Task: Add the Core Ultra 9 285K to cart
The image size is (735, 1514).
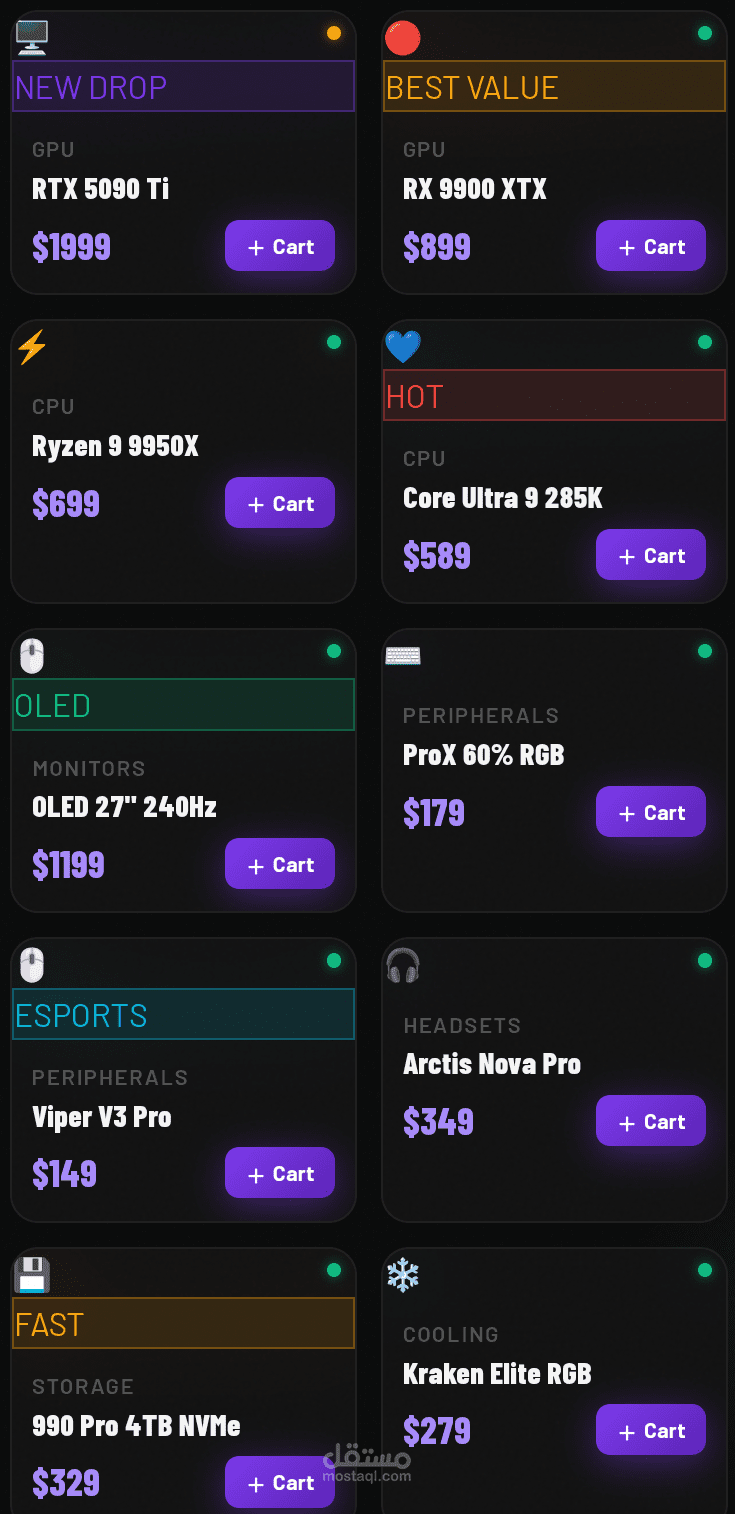Action: 651,555
